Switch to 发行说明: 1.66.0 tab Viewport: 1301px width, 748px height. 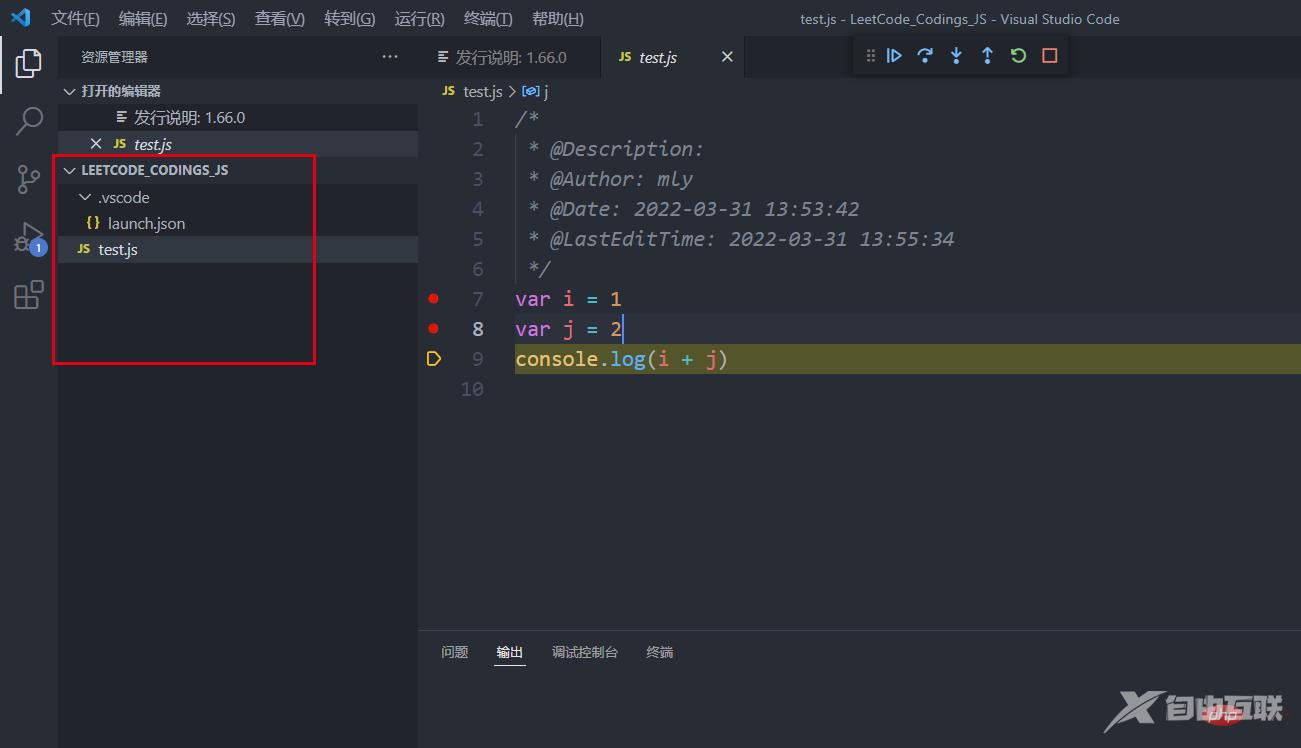(x=510, y=57)
